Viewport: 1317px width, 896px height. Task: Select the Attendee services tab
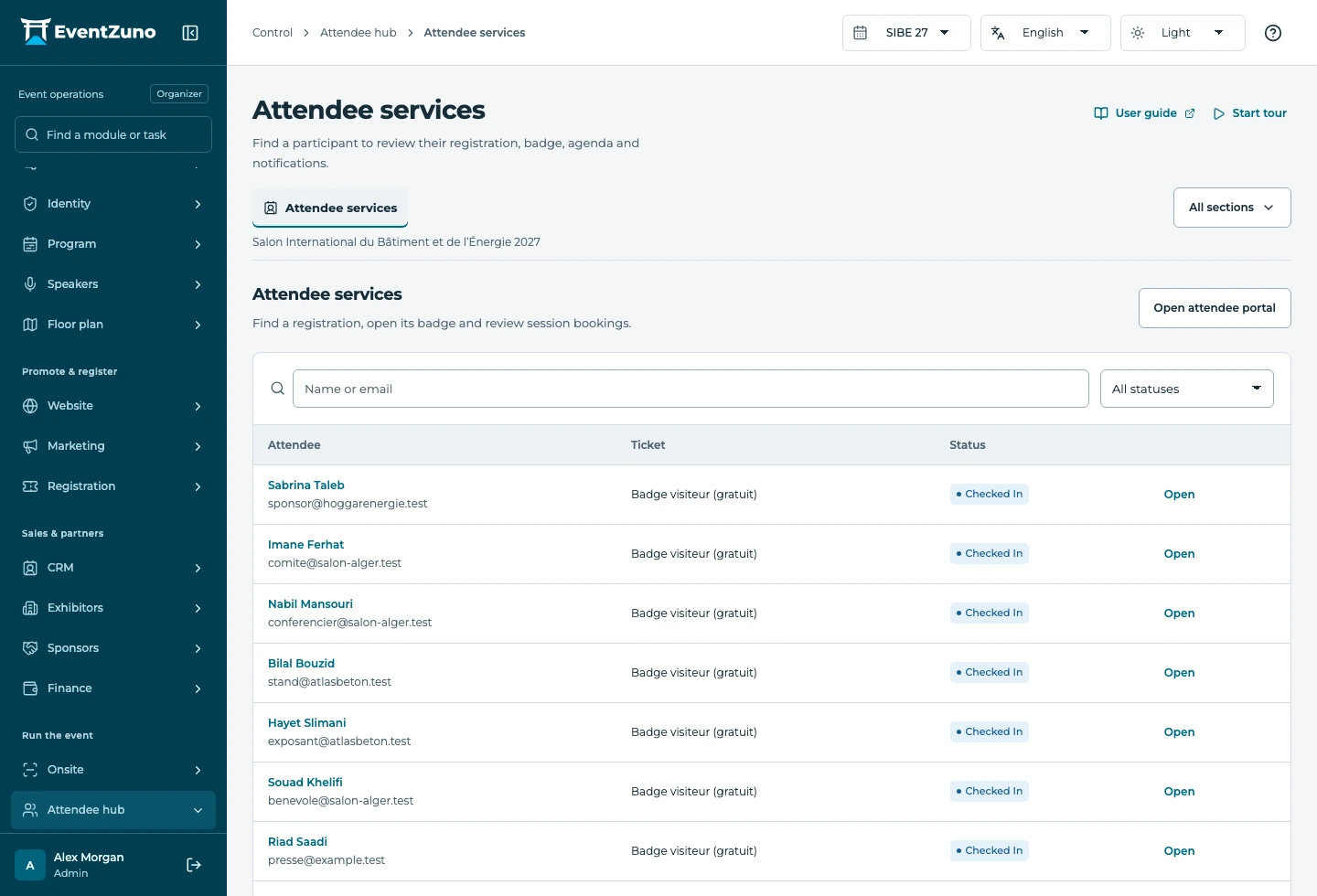330,208
